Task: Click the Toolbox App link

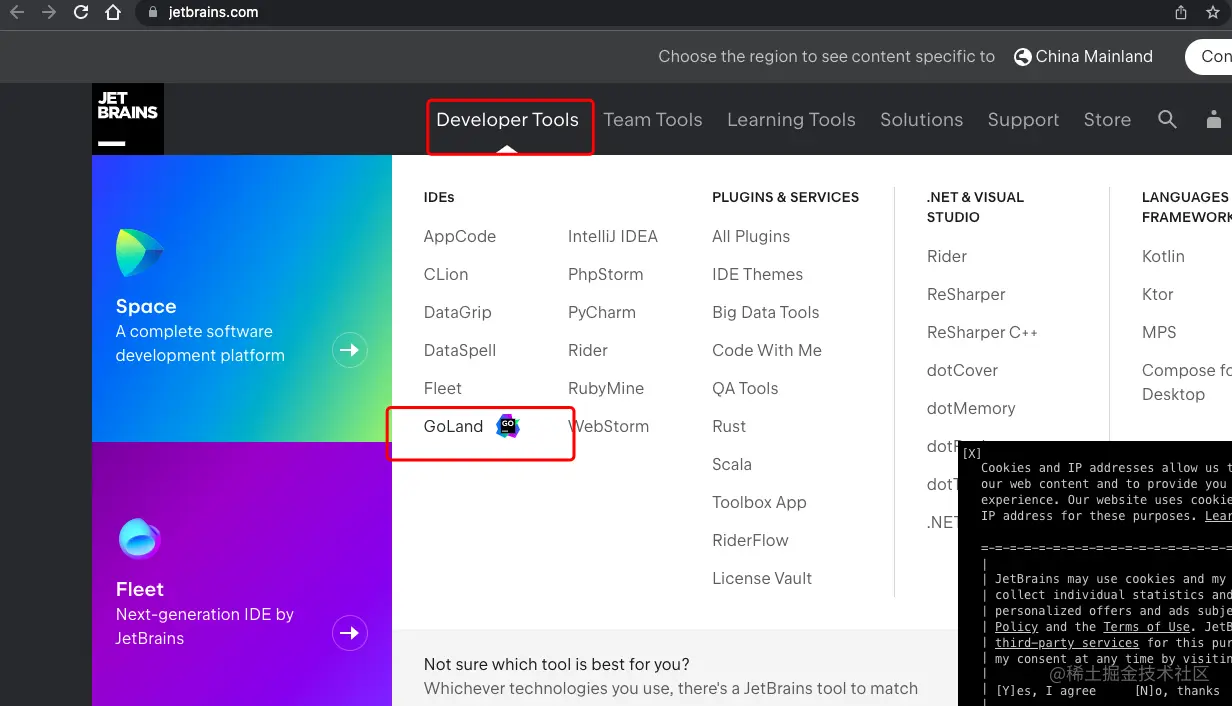Action: pos(759,503)
